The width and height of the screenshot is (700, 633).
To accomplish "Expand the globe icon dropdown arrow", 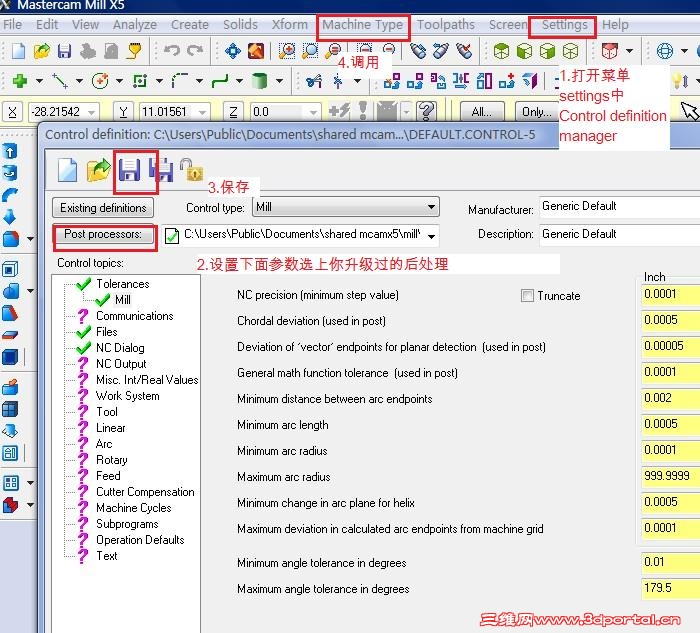I will click(684, 51).
